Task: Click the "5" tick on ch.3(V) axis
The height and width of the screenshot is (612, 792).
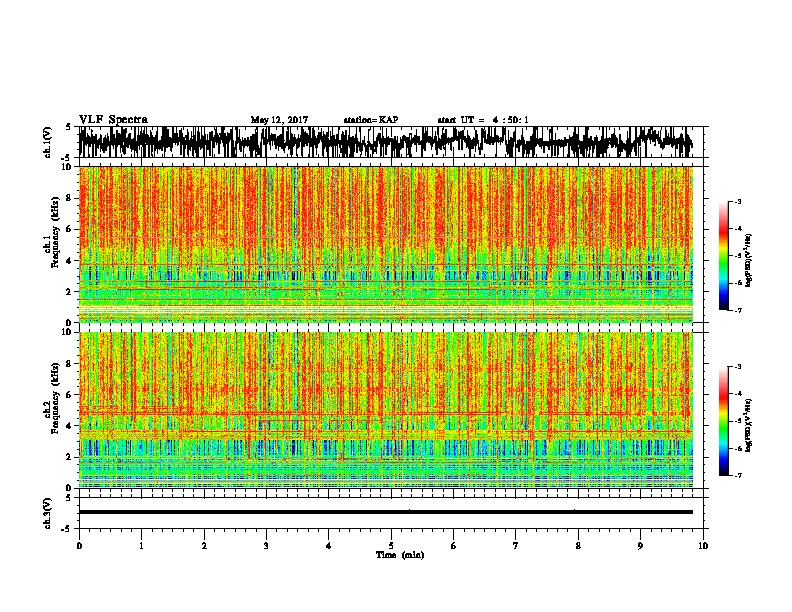Action: point(70,498)
